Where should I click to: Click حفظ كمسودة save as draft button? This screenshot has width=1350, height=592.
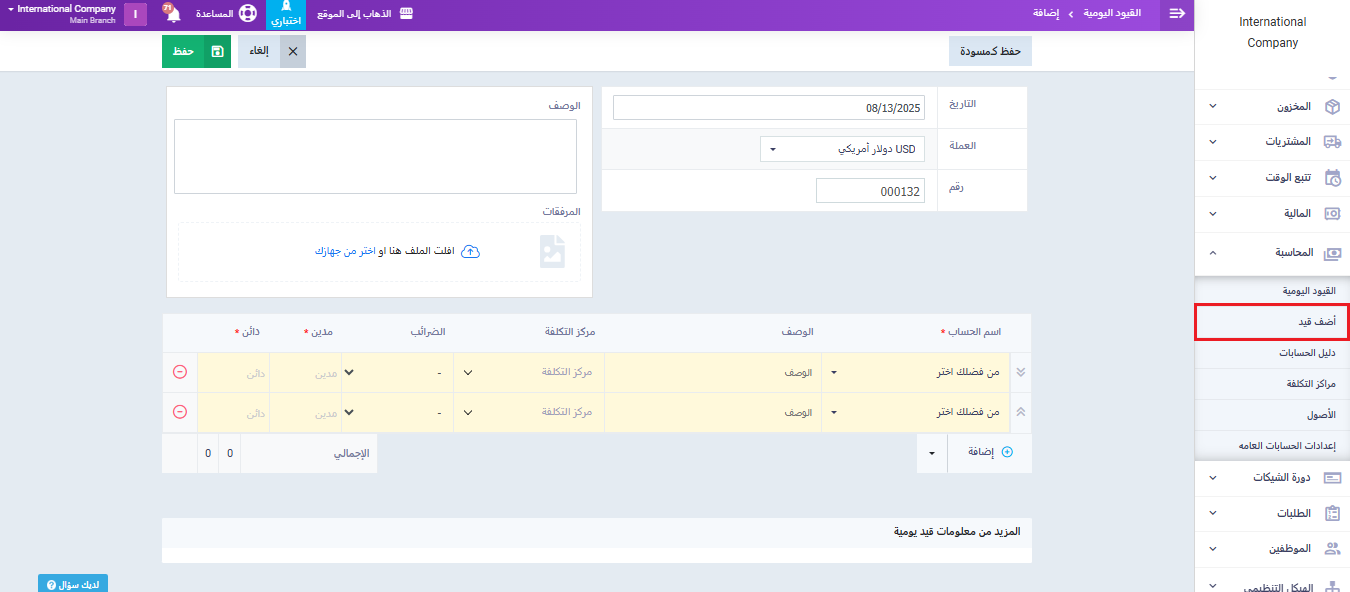[990, 51]
